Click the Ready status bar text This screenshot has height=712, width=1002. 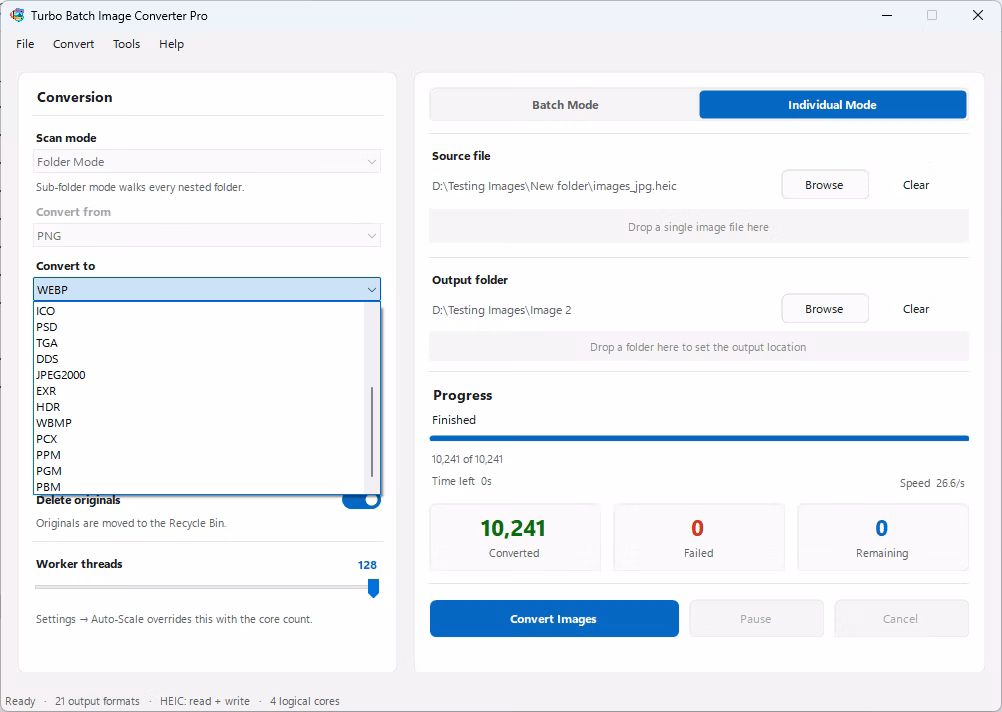tap(20, 701)
